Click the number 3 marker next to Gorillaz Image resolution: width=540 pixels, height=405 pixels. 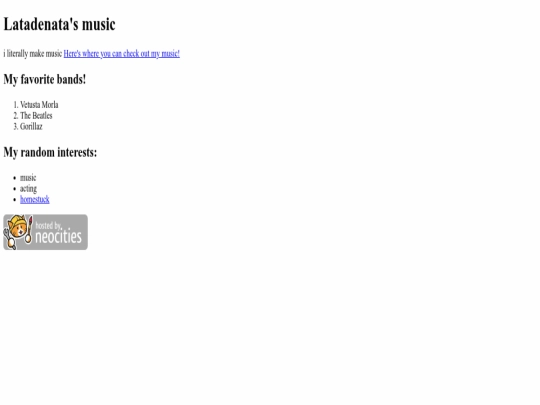point(15,126)
